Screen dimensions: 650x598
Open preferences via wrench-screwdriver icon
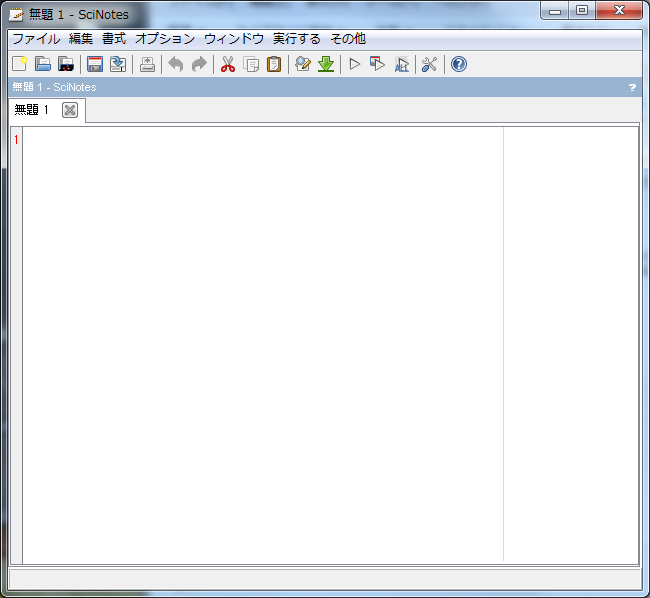[x=429, y=64]
